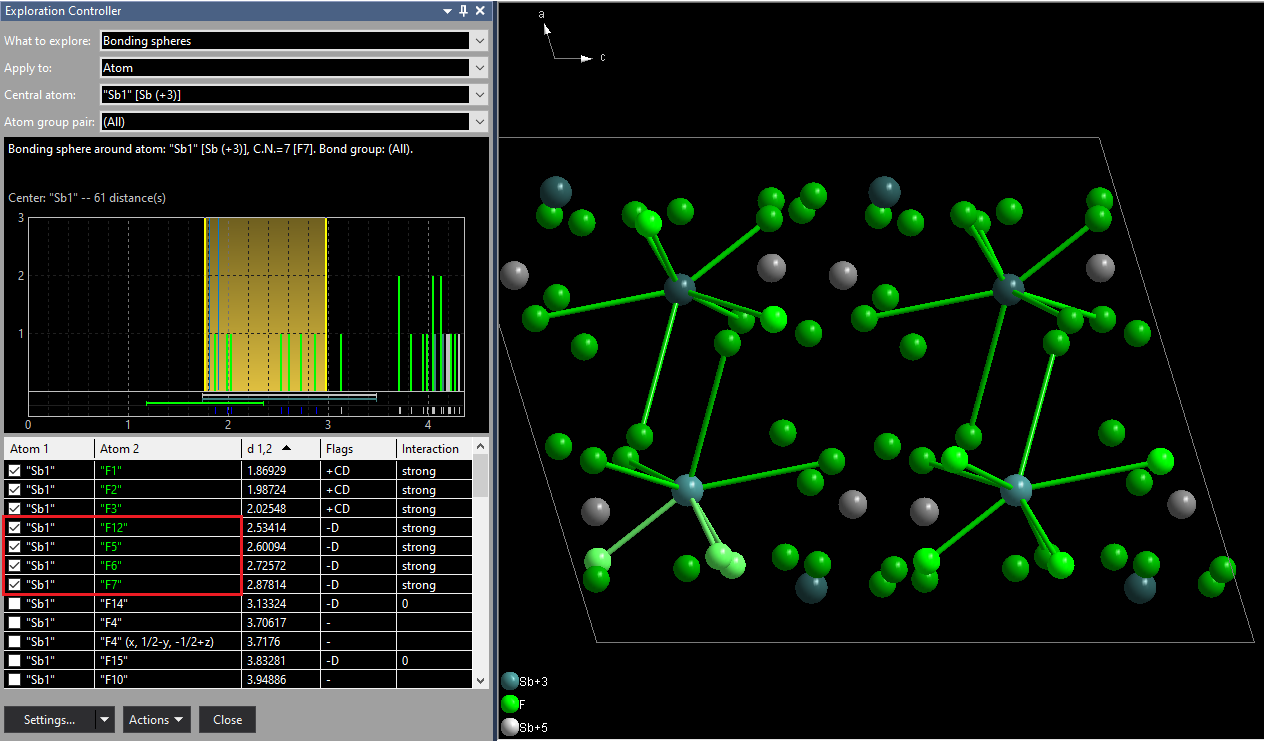Open the Settings button's dropdown arrow

104,719
